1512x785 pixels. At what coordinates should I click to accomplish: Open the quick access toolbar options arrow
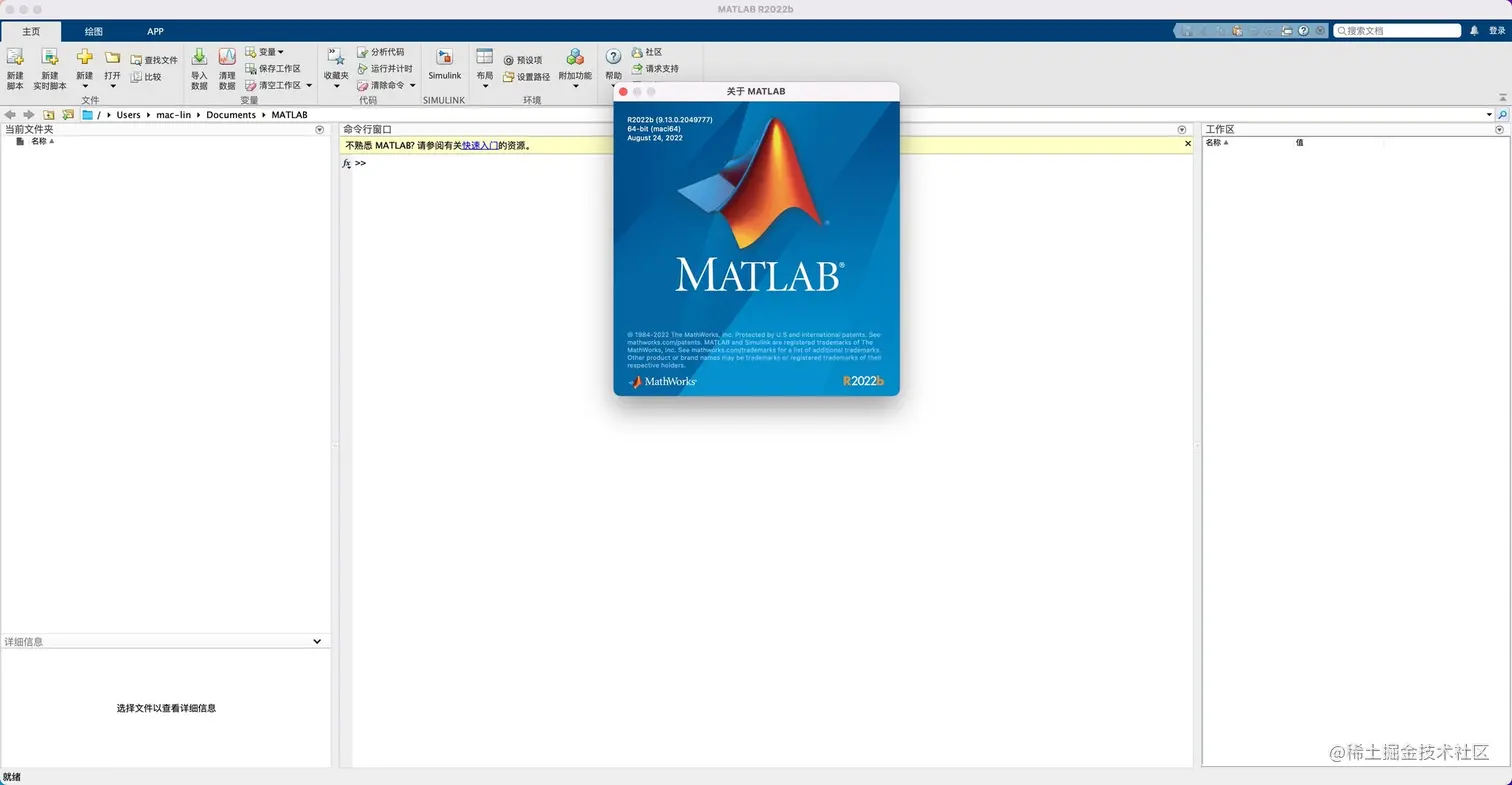pyautogui.click(x=1321, y=31)
